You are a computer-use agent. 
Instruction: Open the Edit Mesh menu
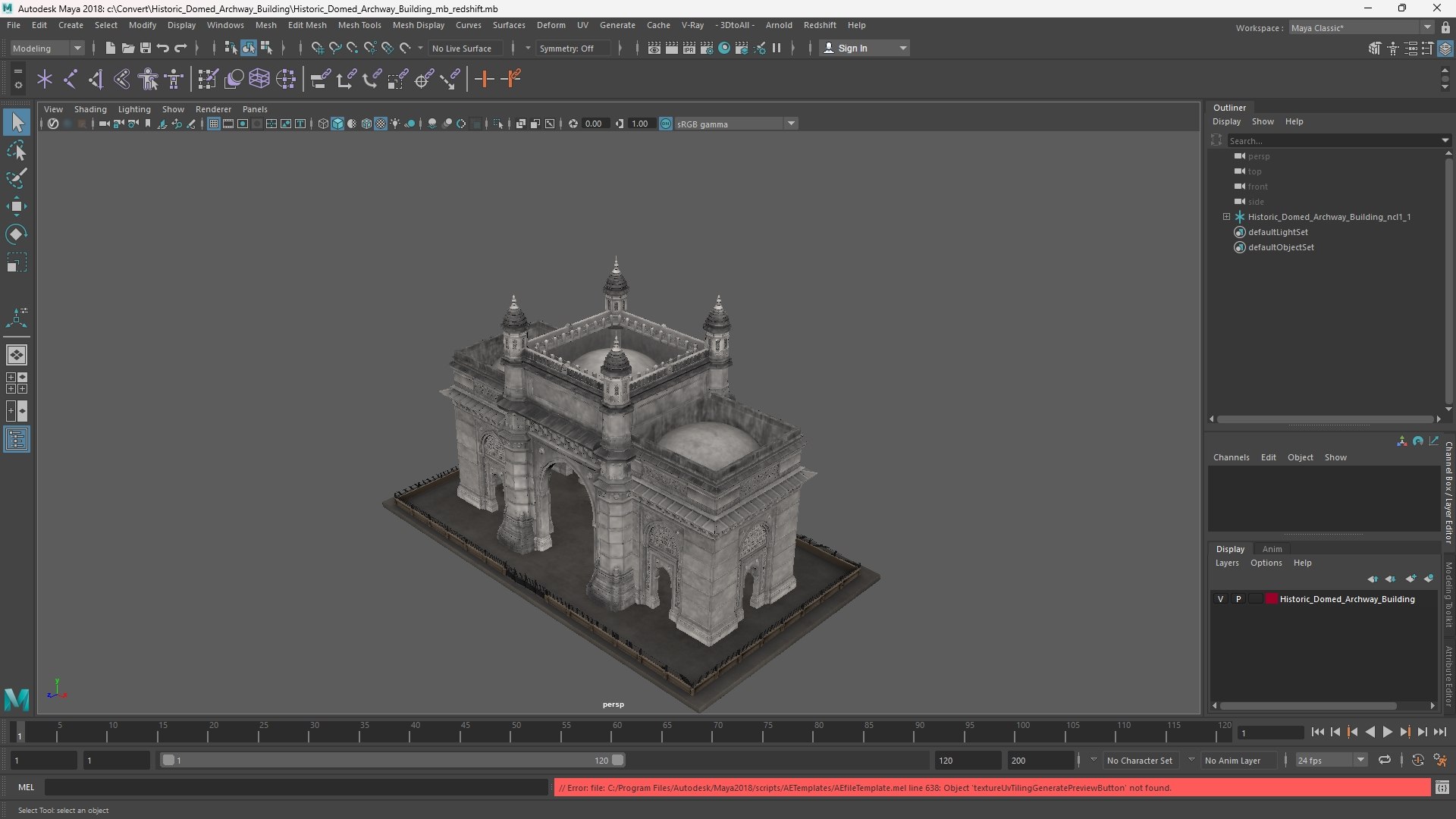click(x=307, y=25)
